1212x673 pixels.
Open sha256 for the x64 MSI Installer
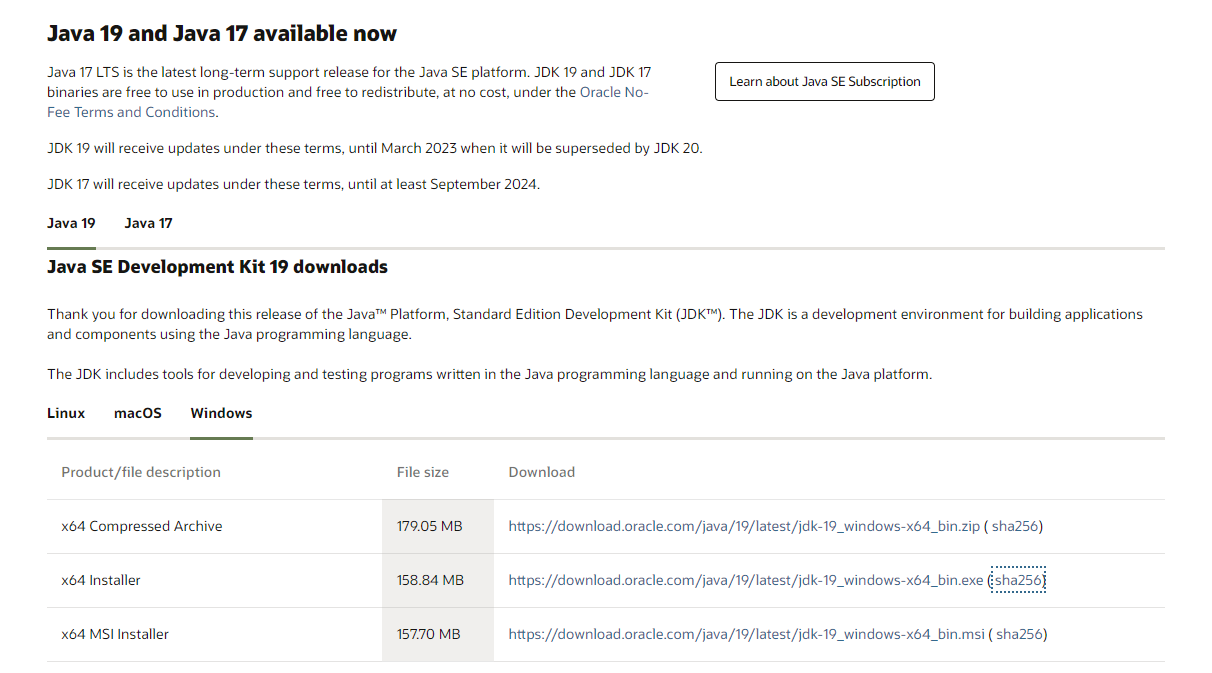(x=1019, y=634)
